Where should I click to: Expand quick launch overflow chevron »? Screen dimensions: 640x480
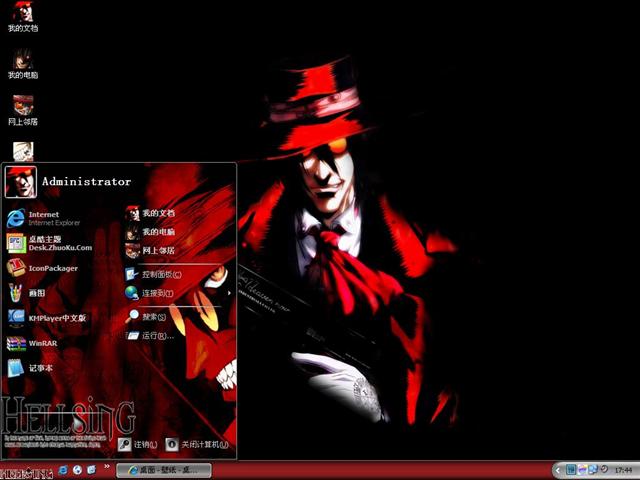pos(107,467)
